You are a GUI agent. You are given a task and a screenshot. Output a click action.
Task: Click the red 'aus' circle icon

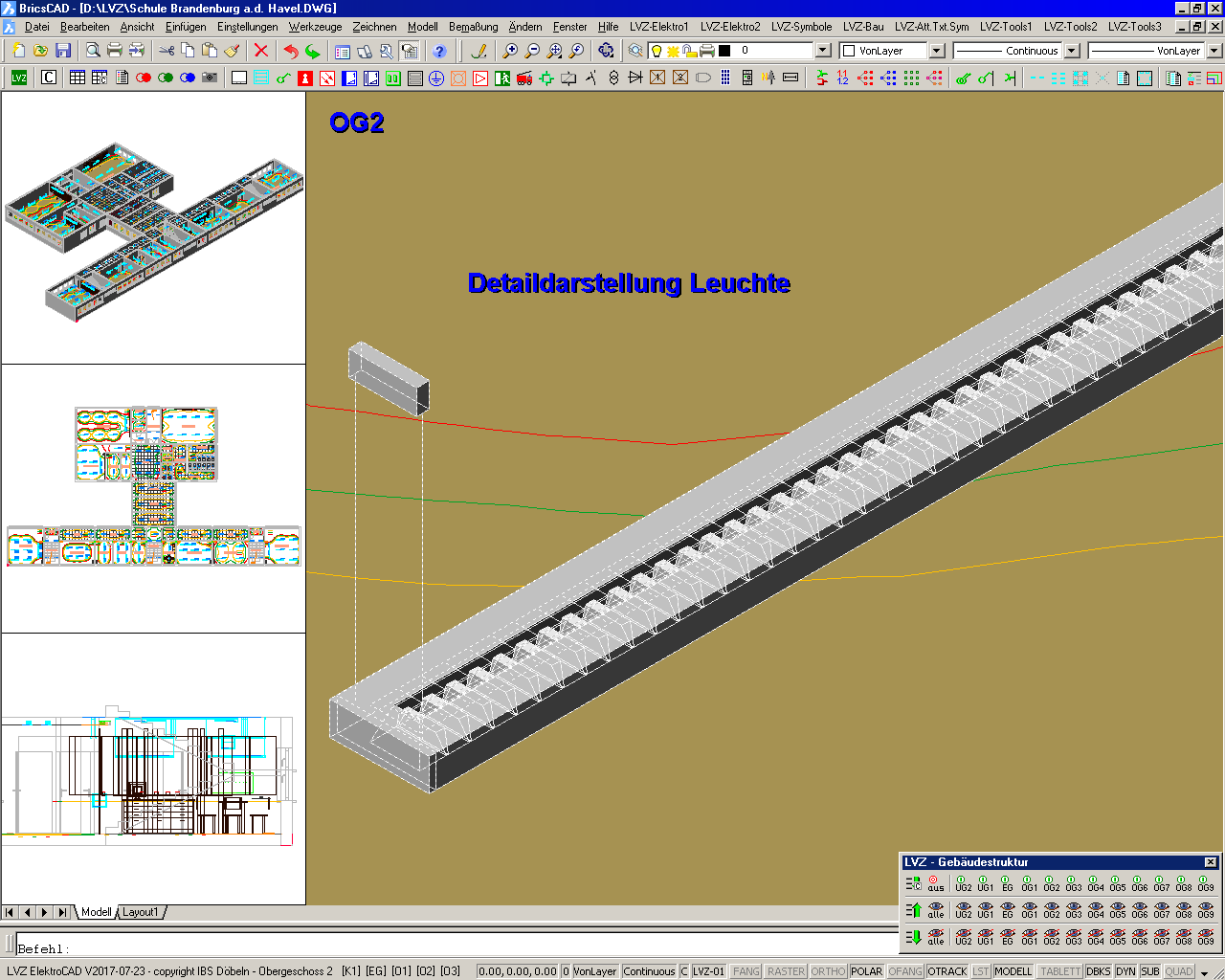(935, 882)
